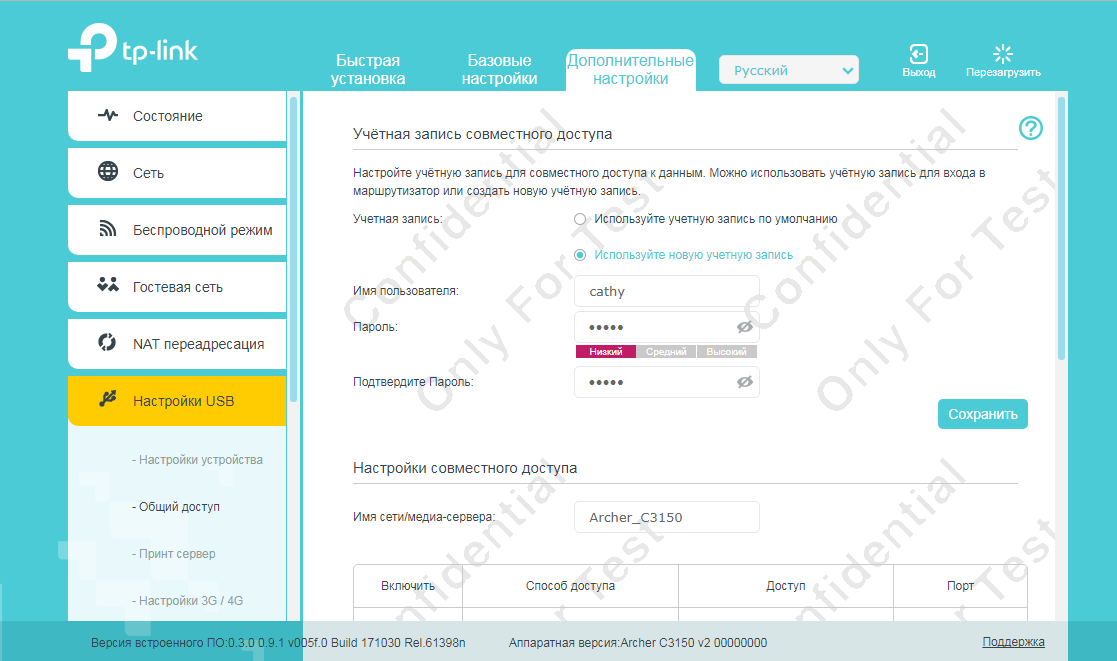
Task: Select 'Используйте новую учетную запись' radio
Action: point(580,255)
